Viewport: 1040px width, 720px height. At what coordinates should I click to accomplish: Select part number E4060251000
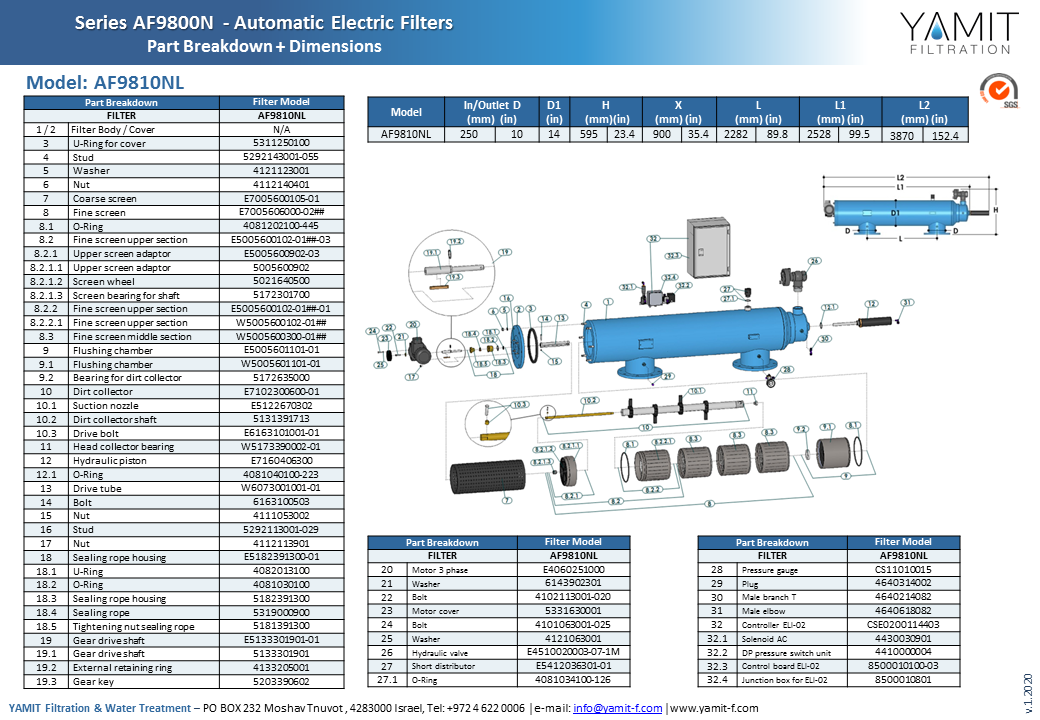[x=573, y=570]
